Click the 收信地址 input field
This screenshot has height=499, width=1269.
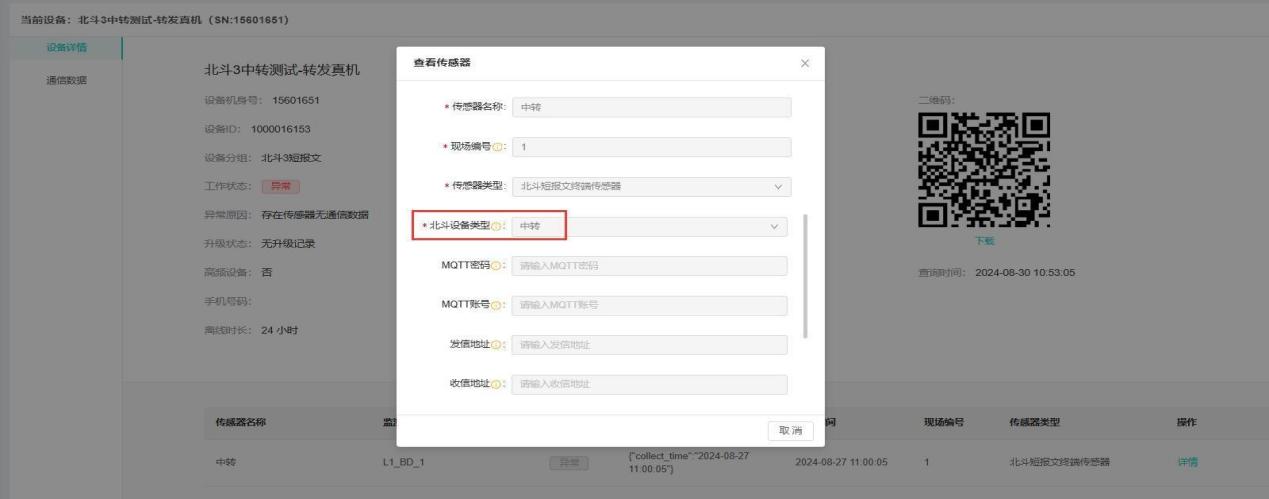tap(648, 384)
